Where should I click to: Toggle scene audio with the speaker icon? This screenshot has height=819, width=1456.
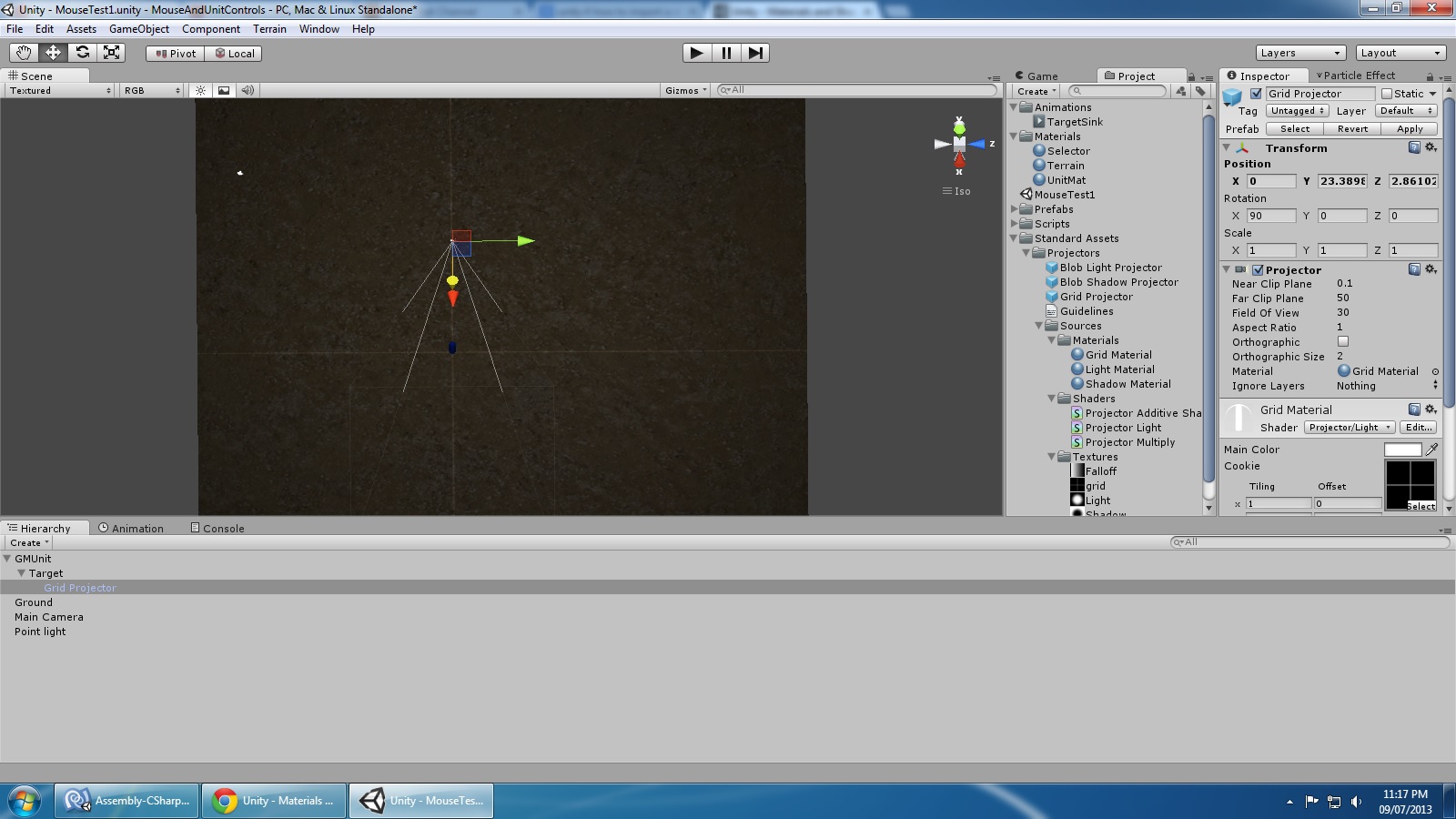pos(247,90)
